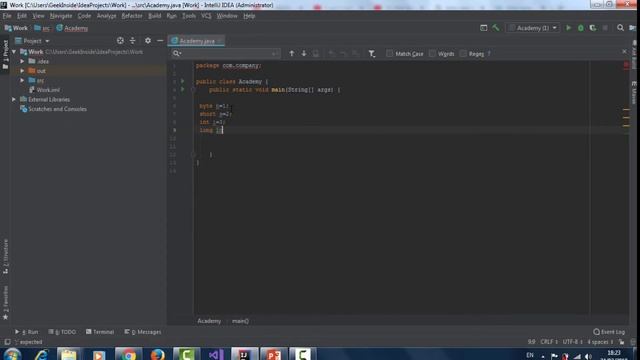Click run gutter icon beside main method
The image size is (640, 360).
point(182,89)
